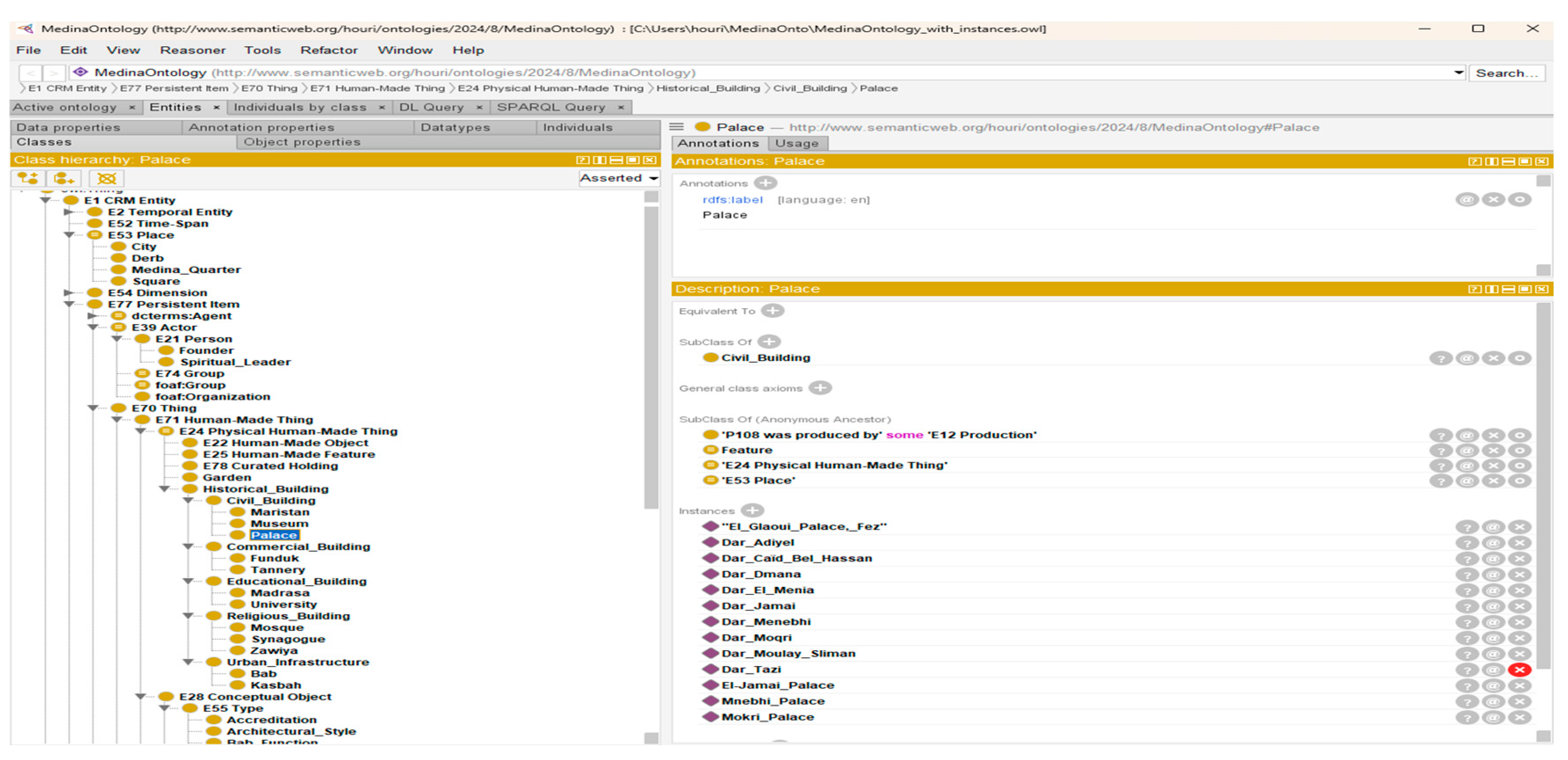
Task: Click the plus icon next to SubClass Of
Action: (769, 342)
